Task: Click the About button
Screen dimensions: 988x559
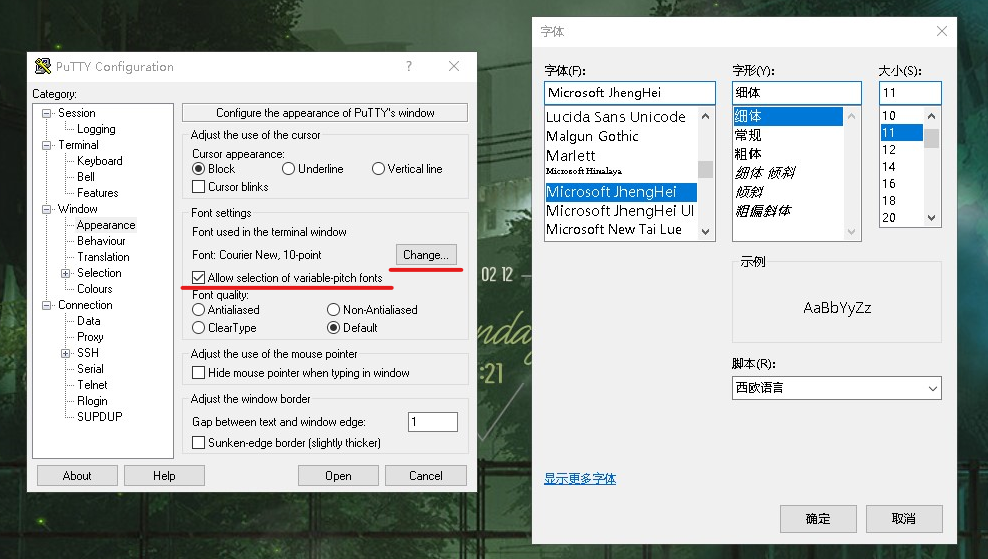Action: pyautogui.click(x=77, y=476)
